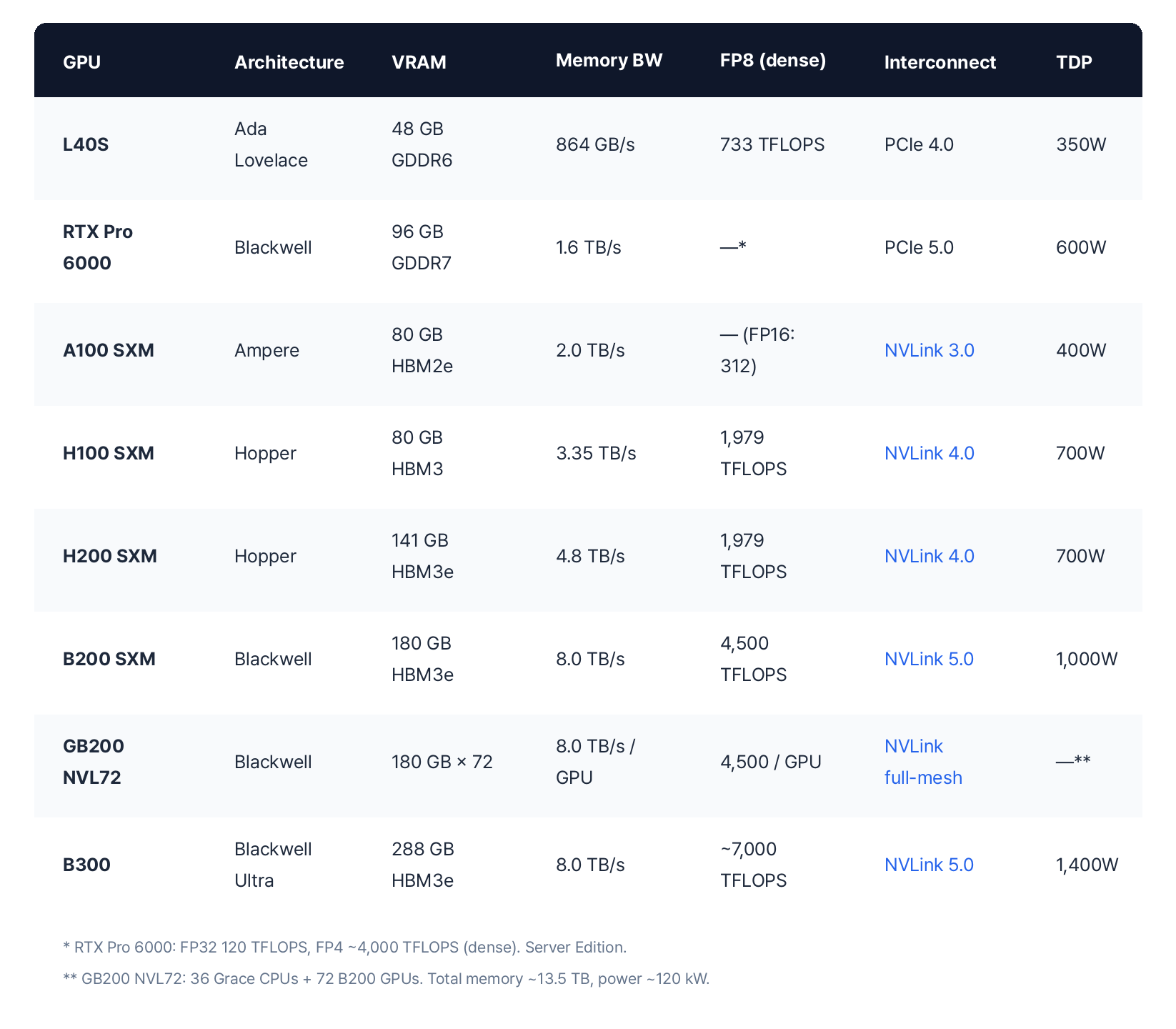Click the B300 GPU name
The image size is (1176, 1029).
tap(87, 865)
